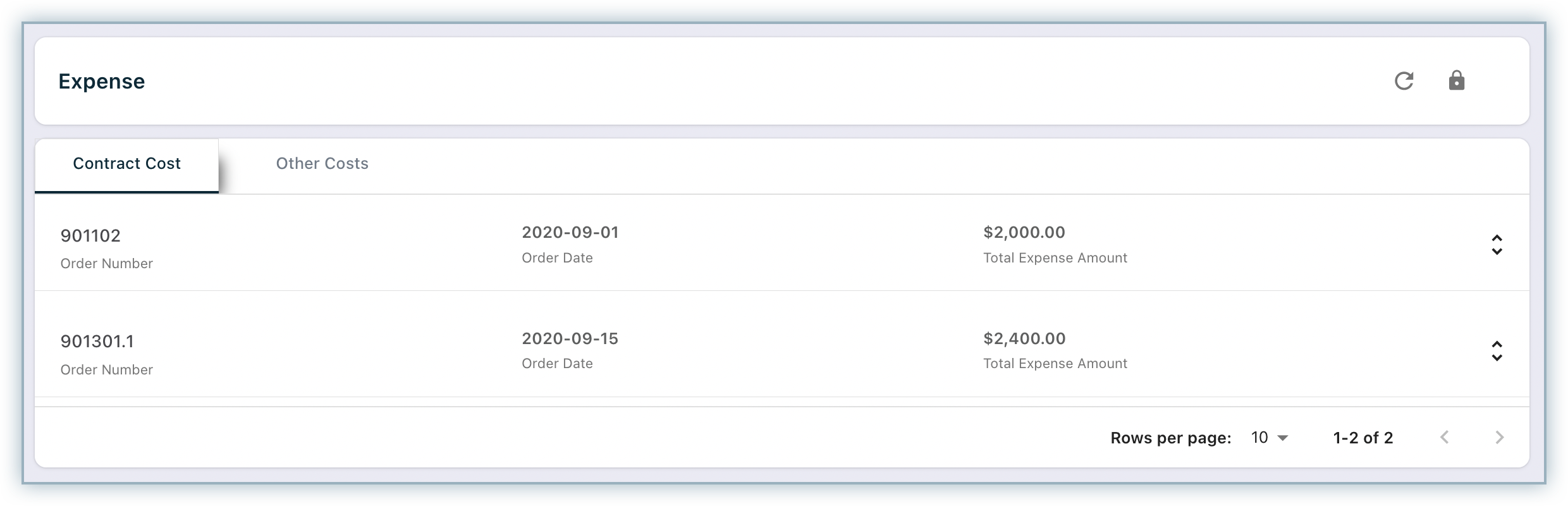Click the Rows per page label
The height and width of the screenshot is (506, 1568).
coord(1171,438)
